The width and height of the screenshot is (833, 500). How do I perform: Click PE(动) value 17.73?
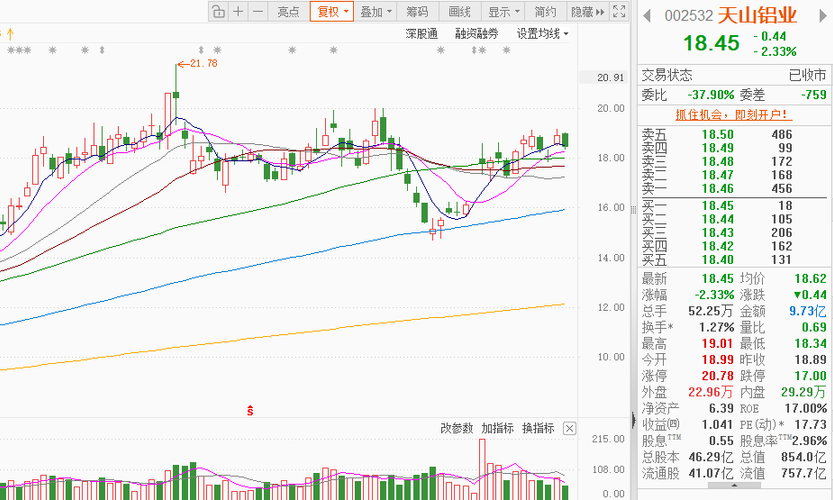tap(811, 425)
